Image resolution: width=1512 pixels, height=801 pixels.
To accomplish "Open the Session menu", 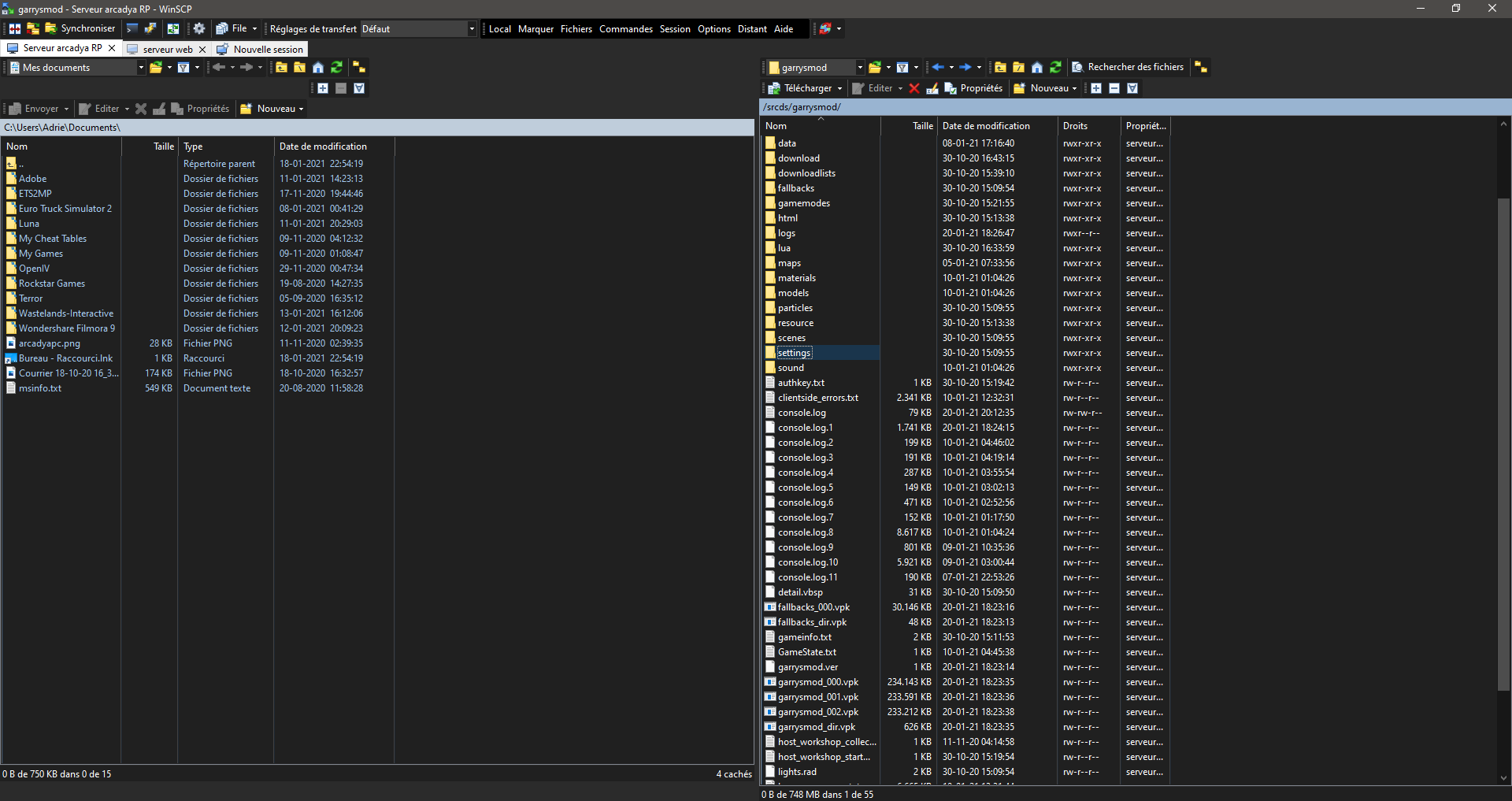I will click(x=675, y=29).
